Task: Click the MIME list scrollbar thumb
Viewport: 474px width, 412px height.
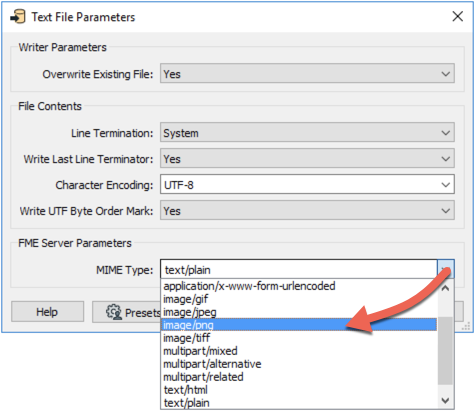Action: pyautogui.click(x=445, y=350)
